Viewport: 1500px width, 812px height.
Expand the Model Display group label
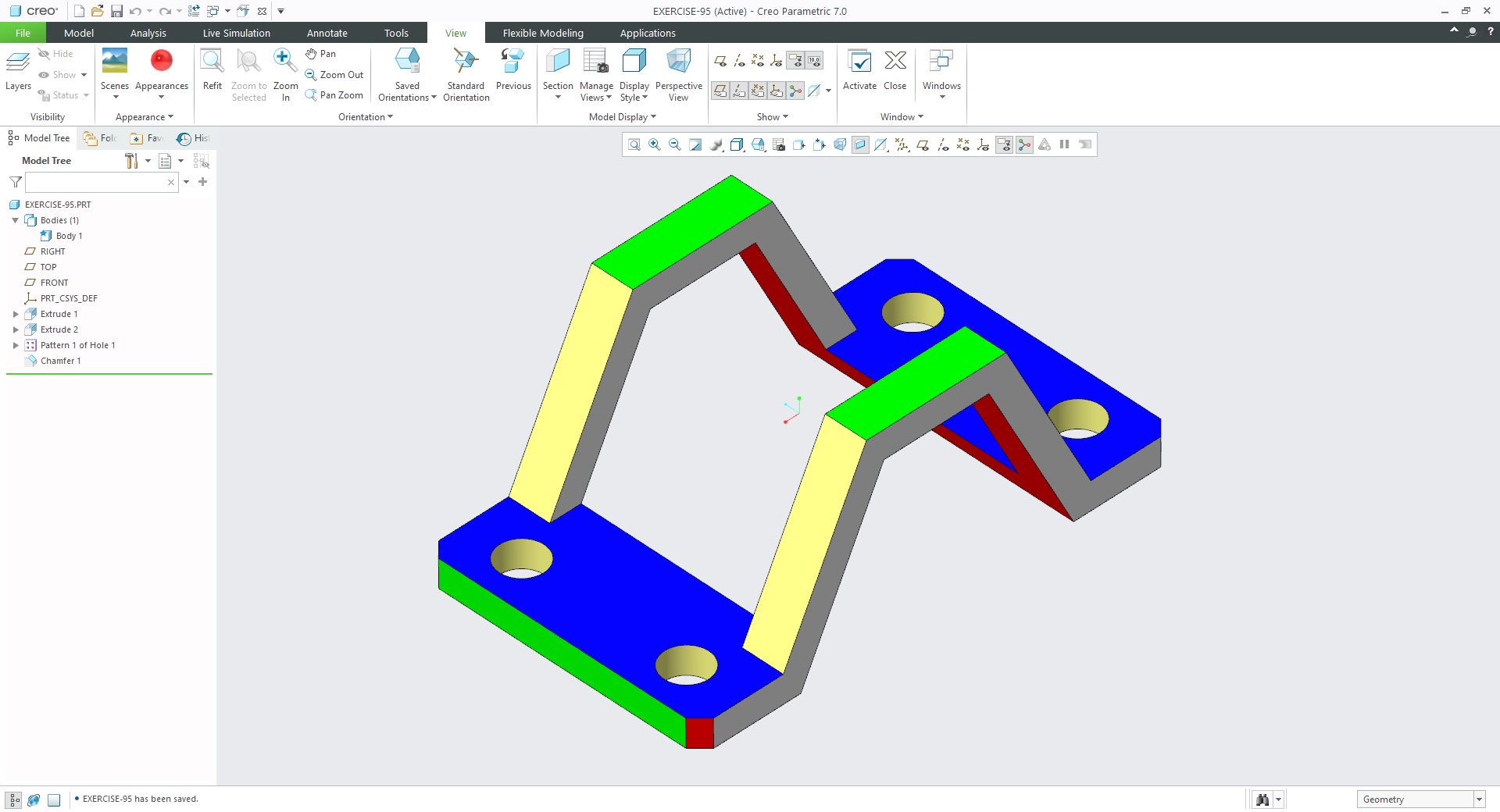pos(623,117)
